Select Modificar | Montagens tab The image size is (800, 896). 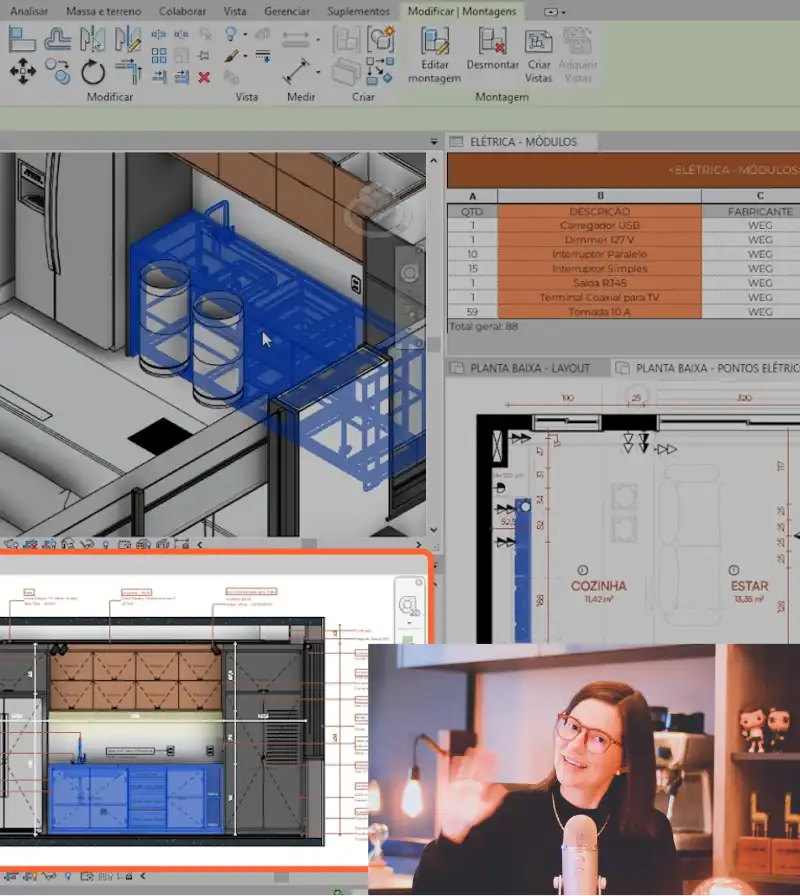pos(462,11)
